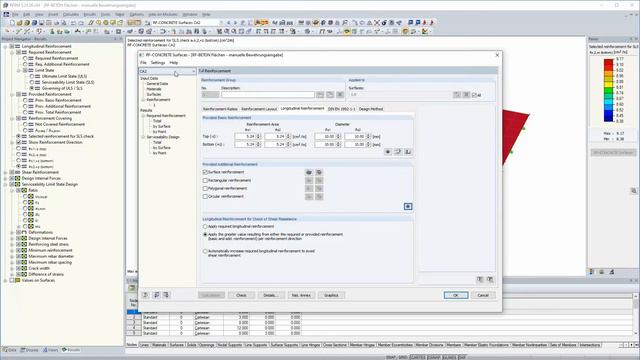640x360 pixels.
Task: Switch to the Design Method tab
Action: [x=371, y=109]
